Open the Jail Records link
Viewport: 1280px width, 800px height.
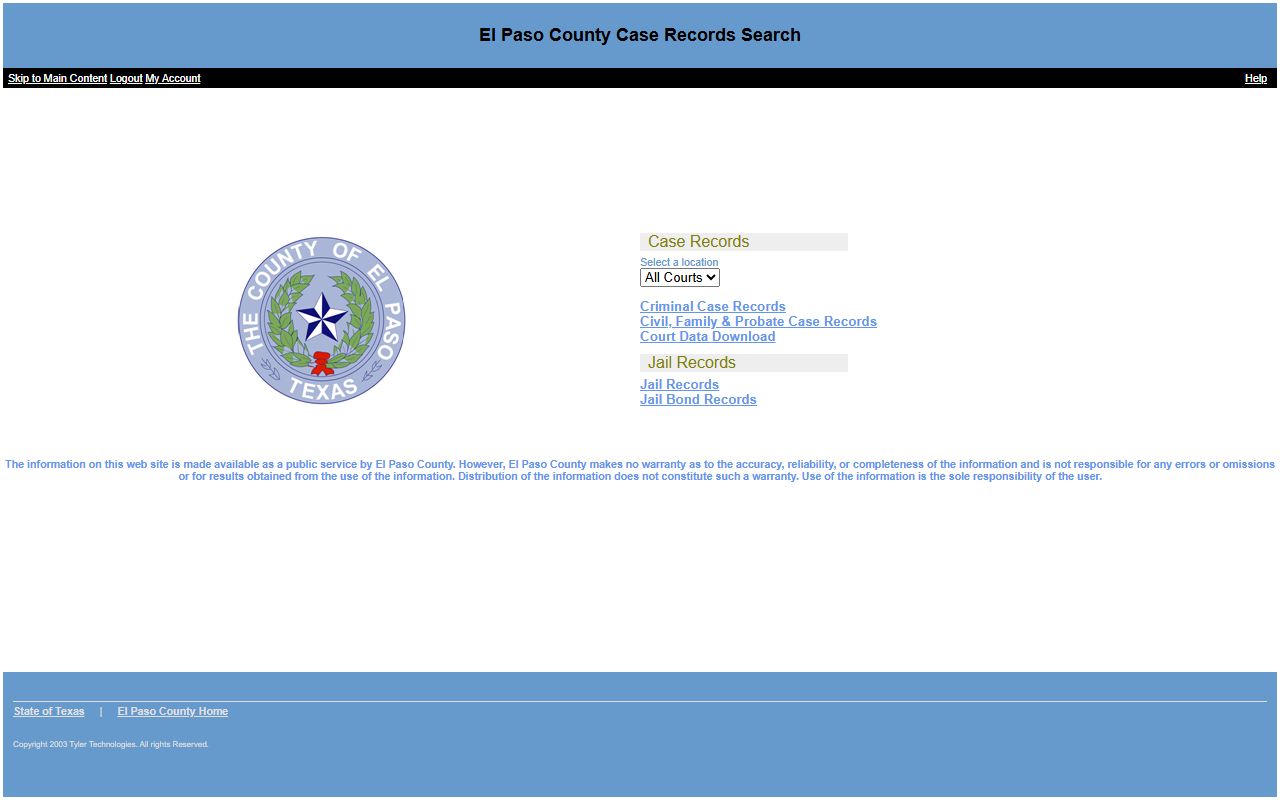pyautogui.click(x=679, y=385)
